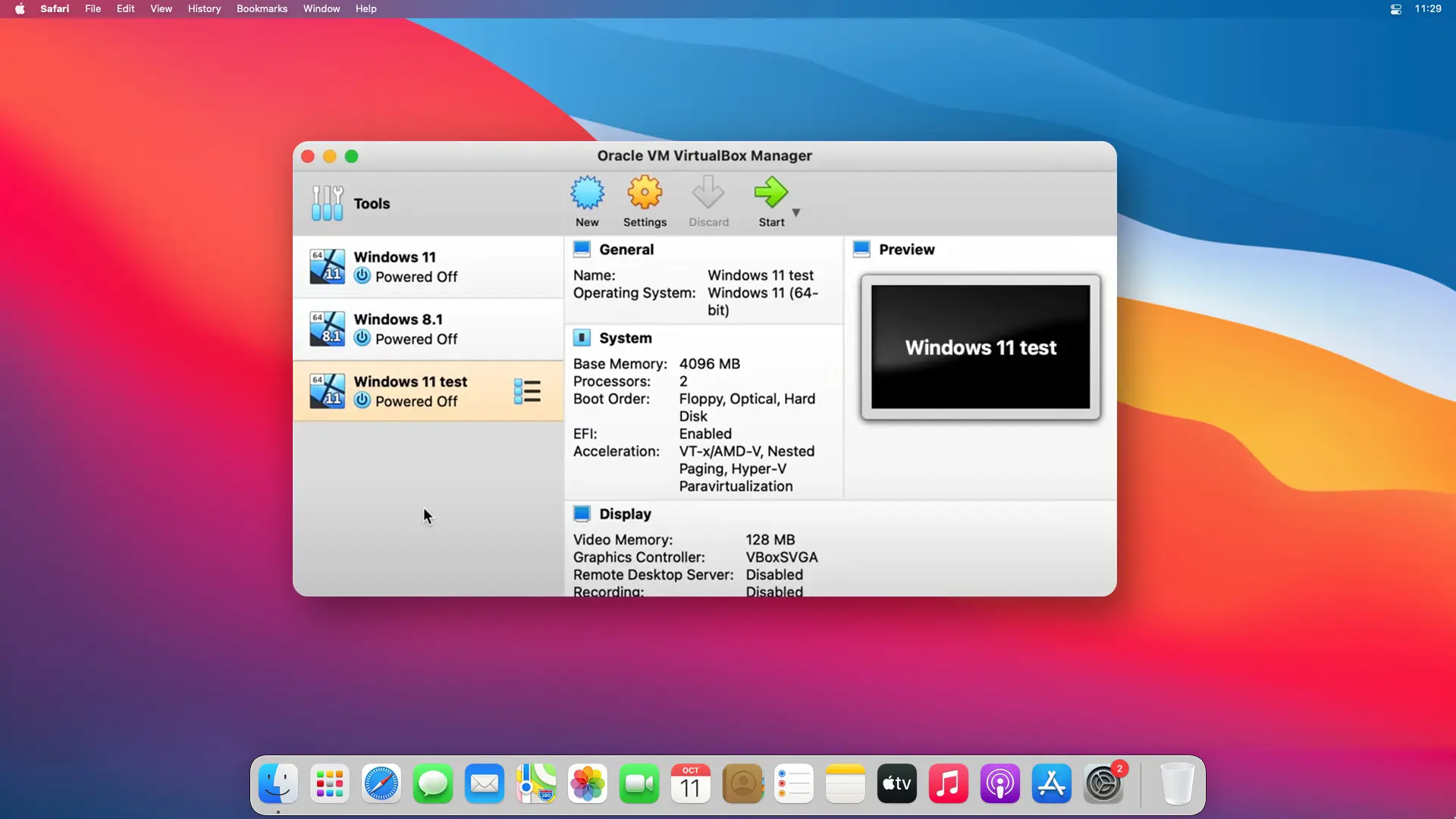This screenshot has height=819, width=1456.
Task: Open the Window menu item
Action: [322, 8]
